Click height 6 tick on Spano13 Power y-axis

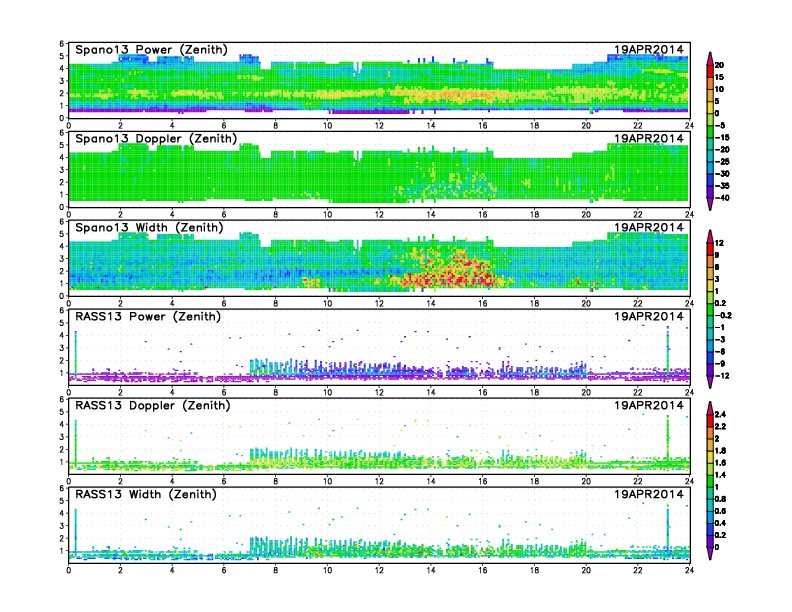(x=62, y=43)
